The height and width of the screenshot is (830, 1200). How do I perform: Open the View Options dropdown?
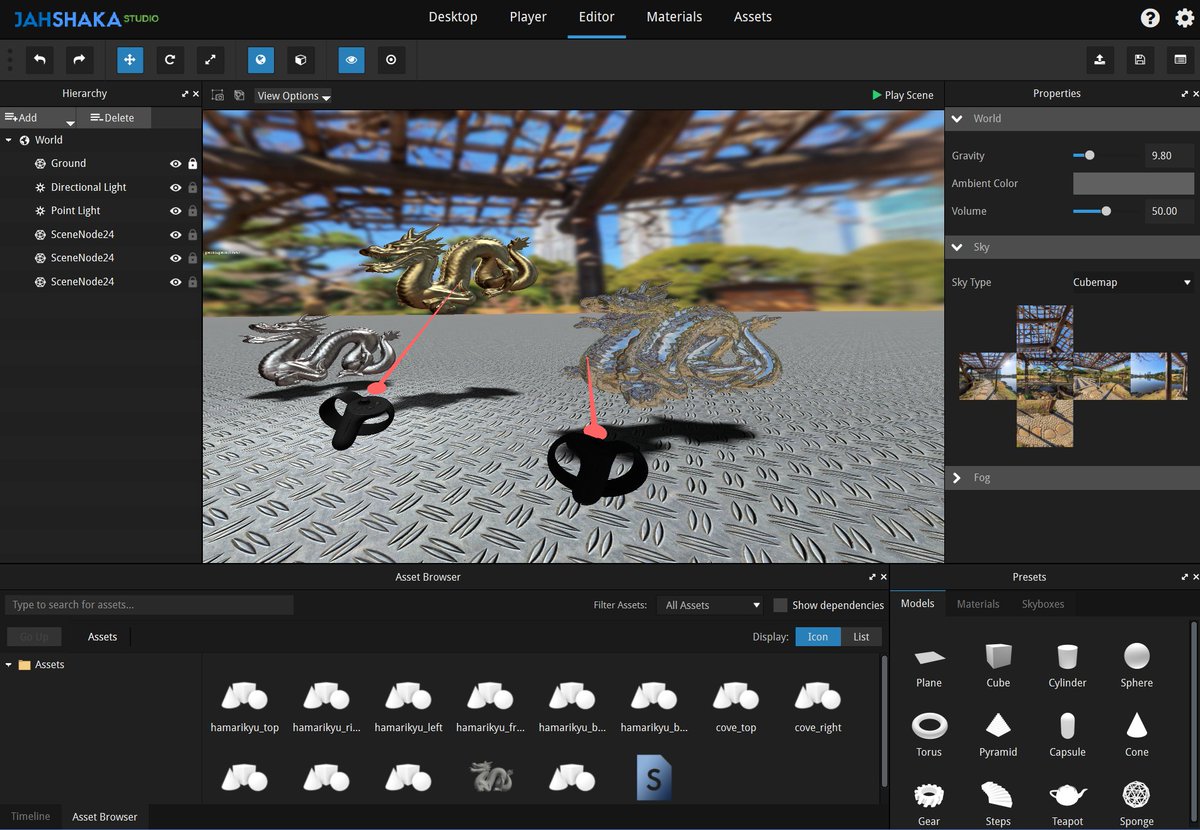click(x=292, y=95)
